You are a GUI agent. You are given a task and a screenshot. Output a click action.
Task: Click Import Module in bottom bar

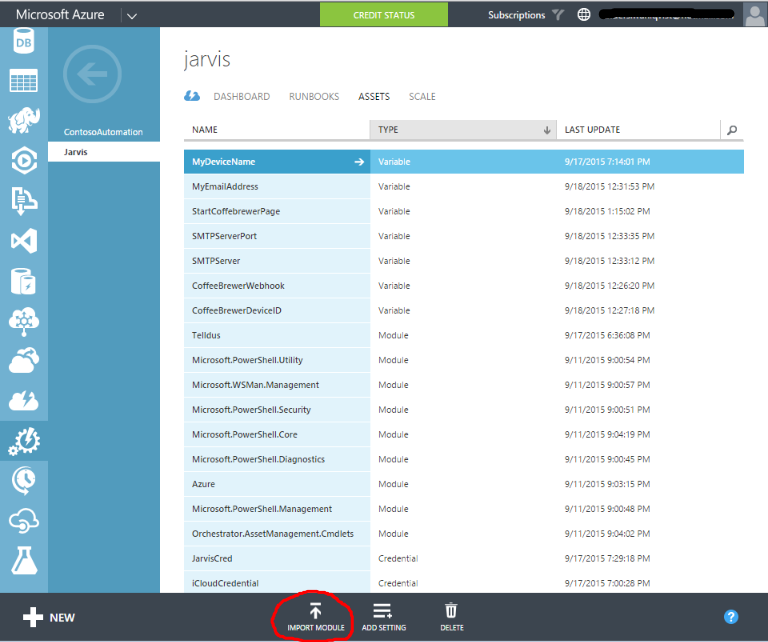coord(315,617)
